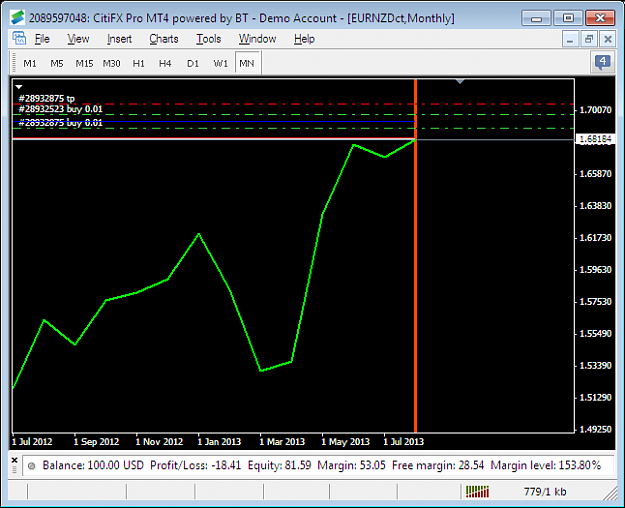Open the Help menu
Image resolution: width=625 pixels, height=508 pixels.
304,39
